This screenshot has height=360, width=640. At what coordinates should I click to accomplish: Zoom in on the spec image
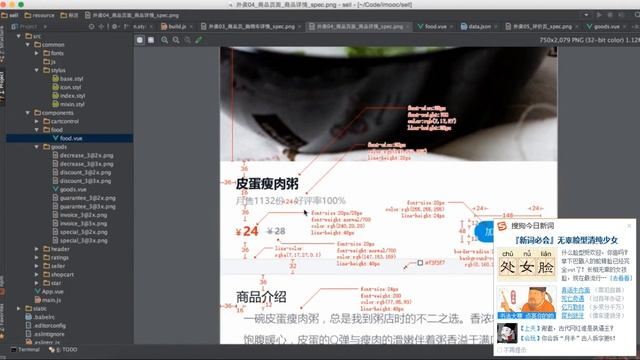click(x=164, y=40)
